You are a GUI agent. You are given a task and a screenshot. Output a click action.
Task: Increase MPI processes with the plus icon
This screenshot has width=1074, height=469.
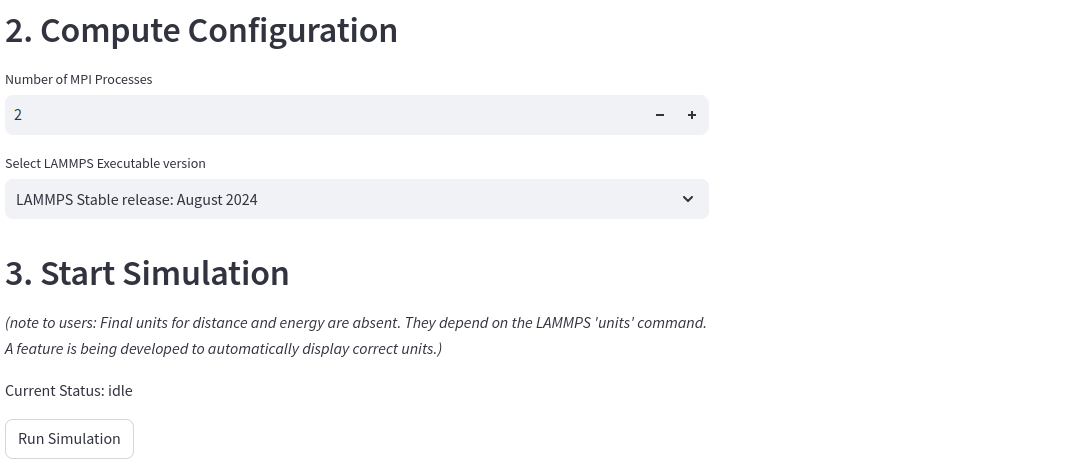point(692,115)
